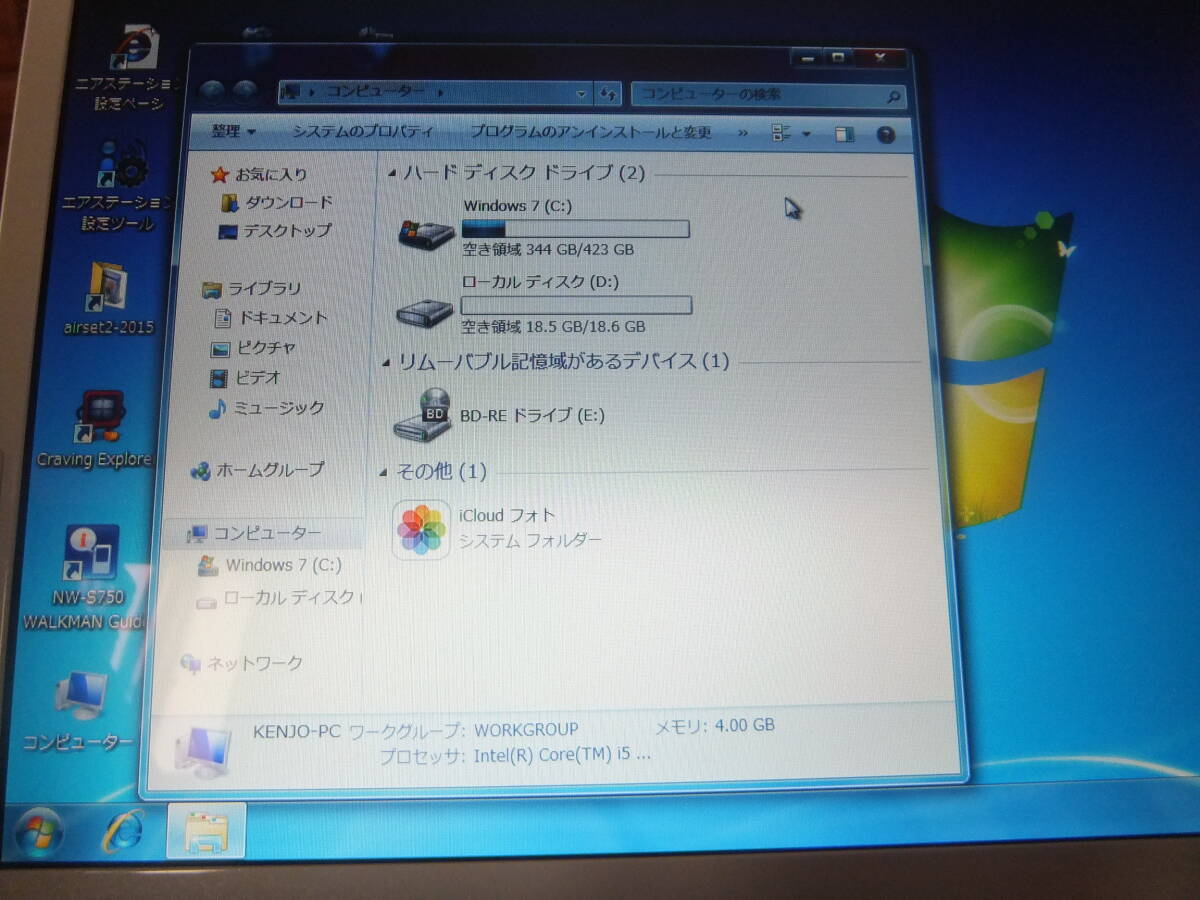Click the プロセッサ: Intel(R) Core(TM) i5 text
The height and width of the screenshot is (900, 1200).
(515, 755)
